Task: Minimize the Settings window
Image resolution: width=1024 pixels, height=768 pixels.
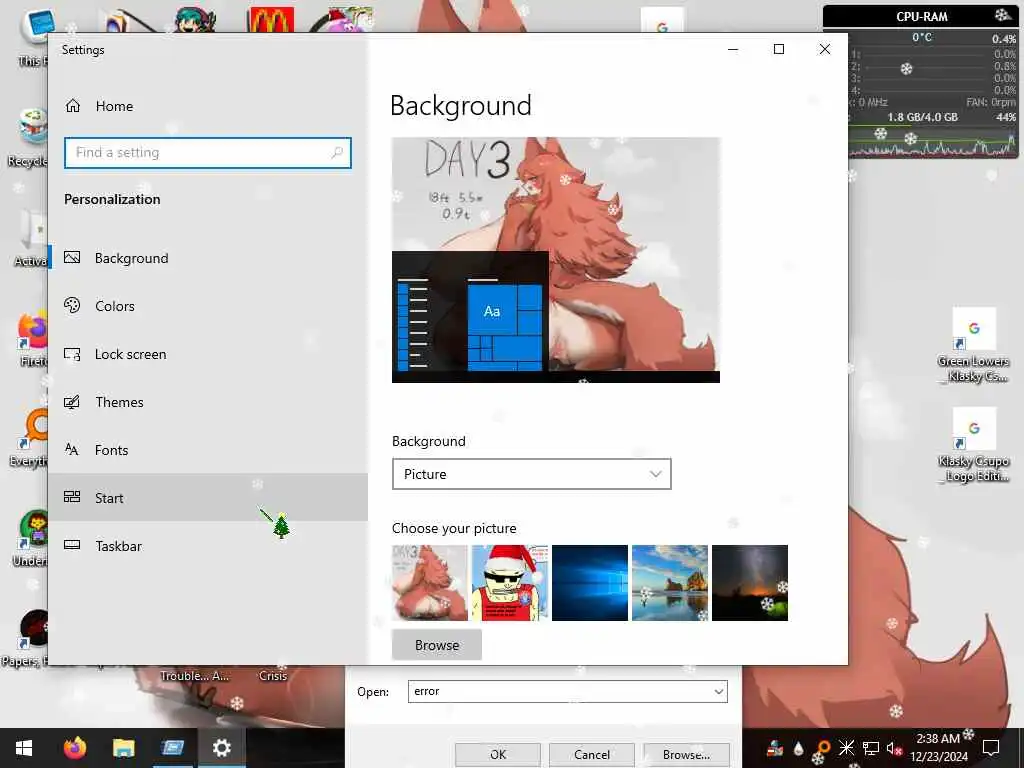Action: [x=733, y=49]
